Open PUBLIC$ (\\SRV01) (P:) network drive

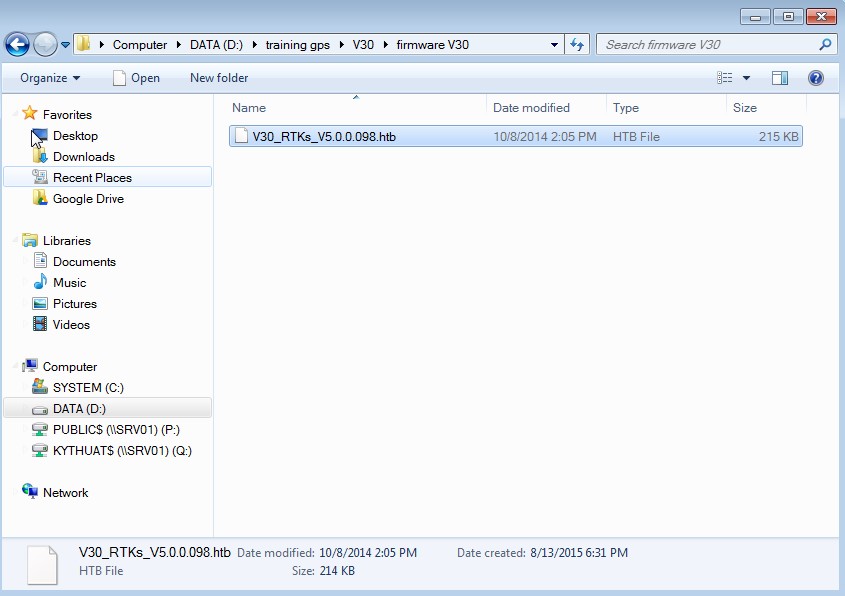pyautogui.click(x=116, y=430)
